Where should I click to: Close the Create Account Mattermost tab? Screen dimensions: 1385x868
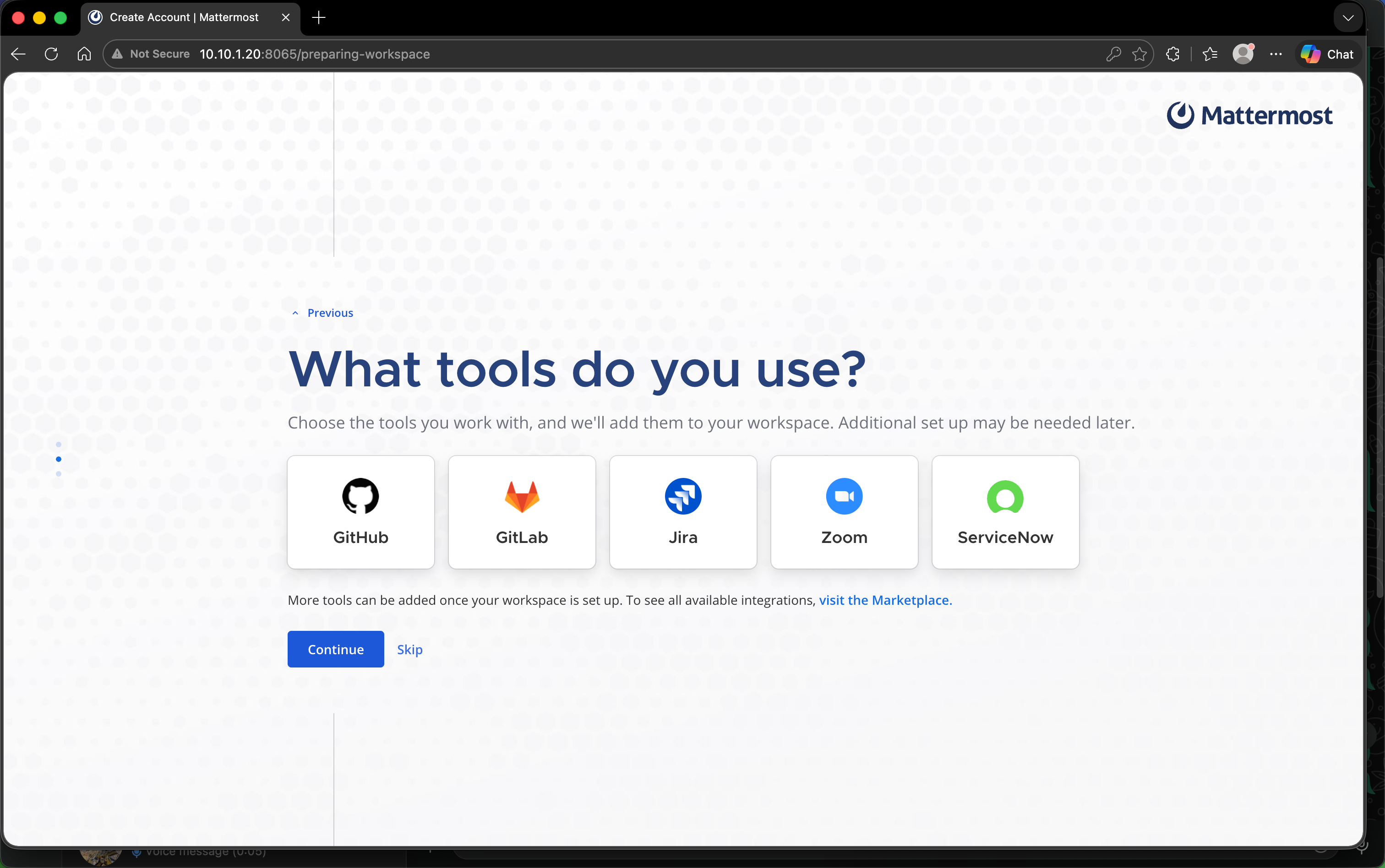[x=286, y=18]
